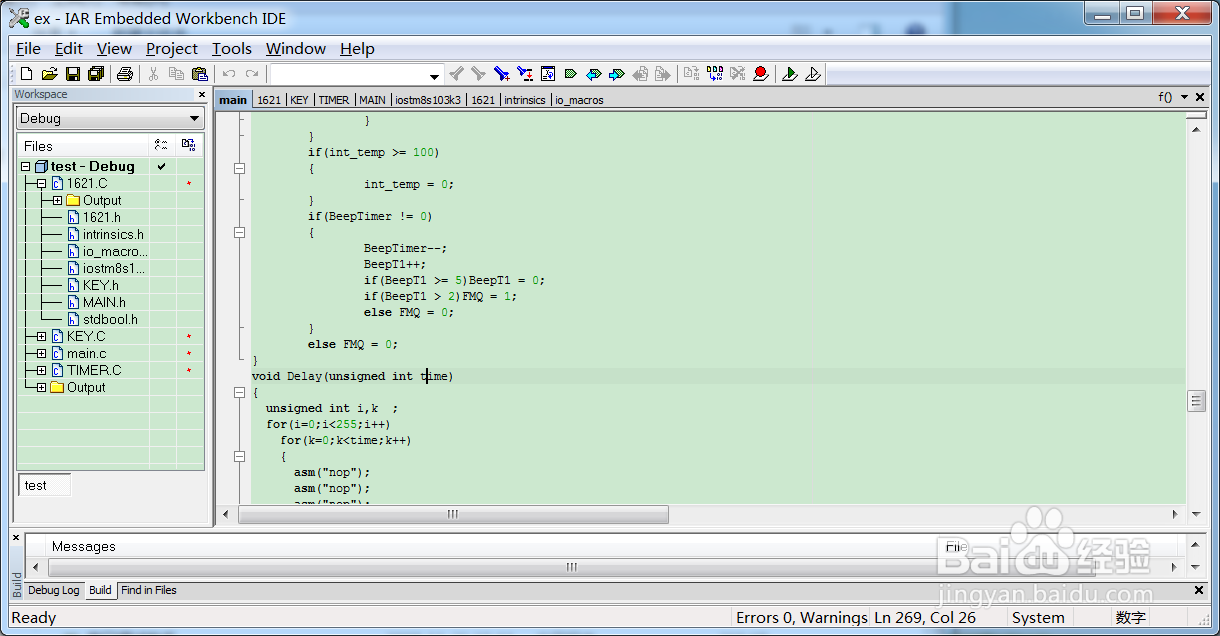1220x636 pixels.
Task: Click the 'Ln 269, Col 26' status field
Action: (x=924, y=618)
